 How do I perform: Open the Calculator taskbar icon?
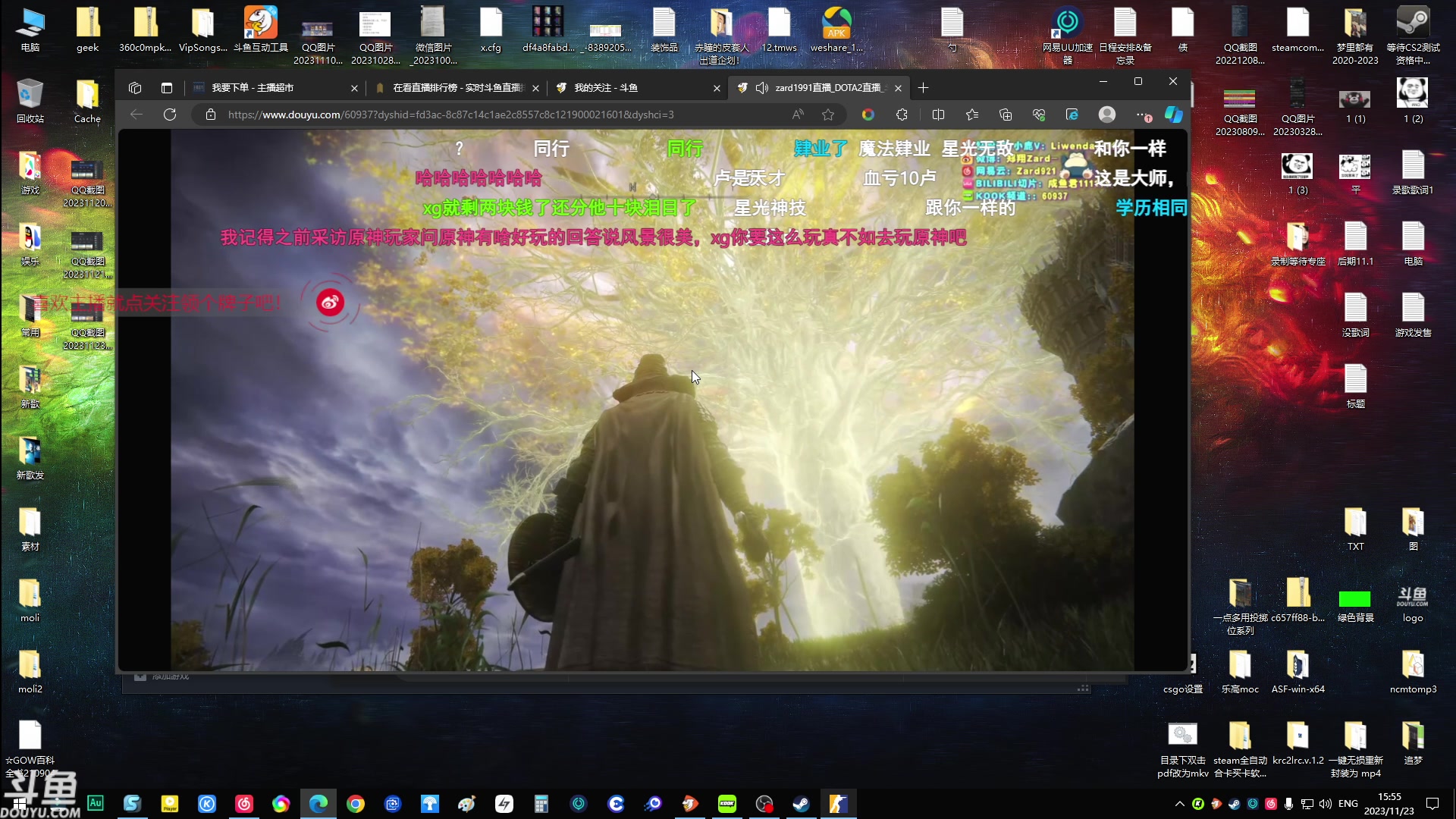point(541,804)
